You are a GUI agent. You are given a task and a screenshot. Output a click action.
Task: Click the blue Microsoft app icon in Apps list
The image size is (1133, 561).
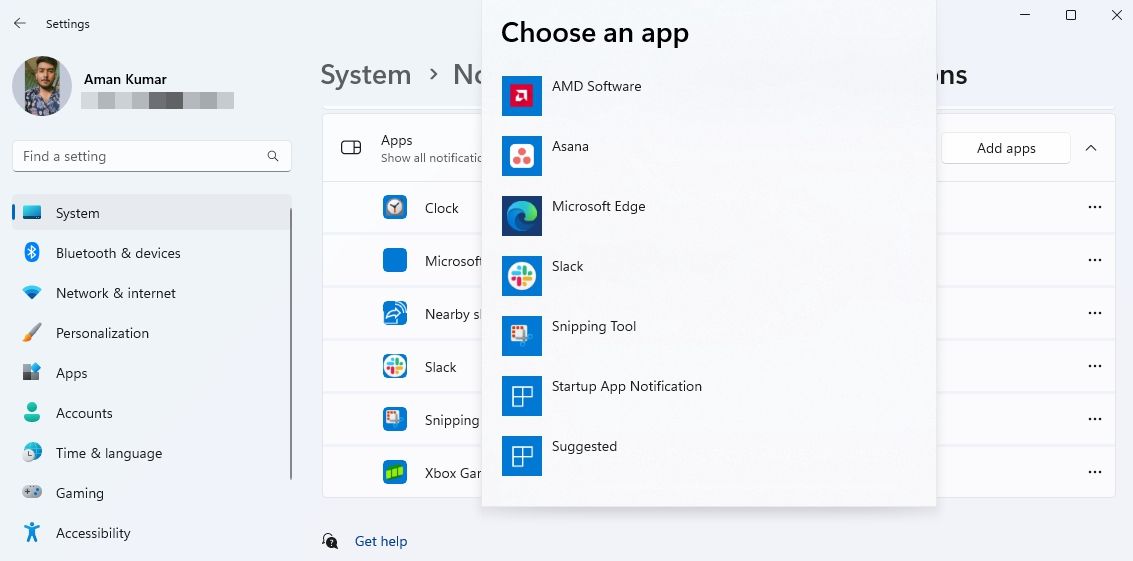395,260
